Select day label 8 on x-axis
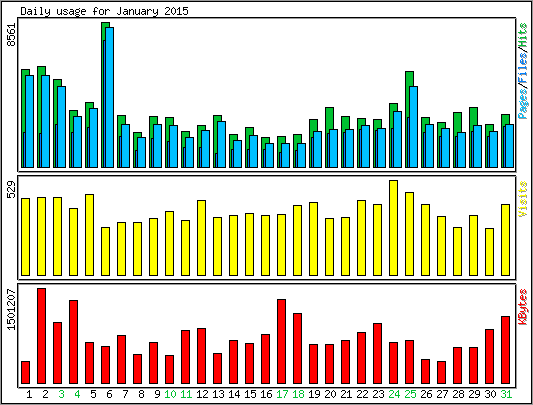The image size is (533, 405). pos(141,394)
